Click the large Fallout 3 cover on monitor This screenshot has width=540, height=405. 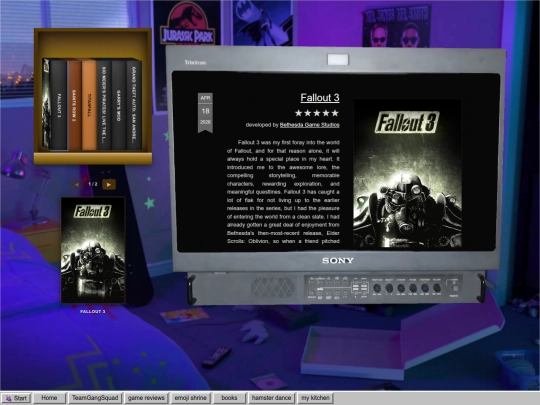point(407,174)
